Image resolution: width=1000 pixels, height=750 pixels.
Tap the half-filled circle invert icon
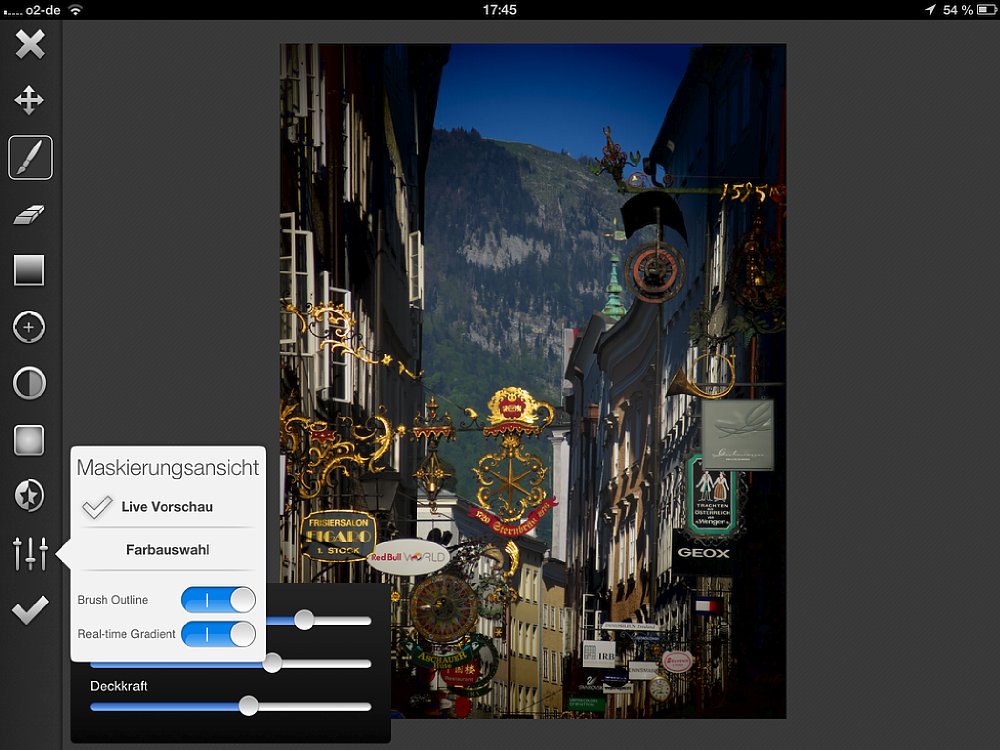pyautogui.click(x=29, y=383)
